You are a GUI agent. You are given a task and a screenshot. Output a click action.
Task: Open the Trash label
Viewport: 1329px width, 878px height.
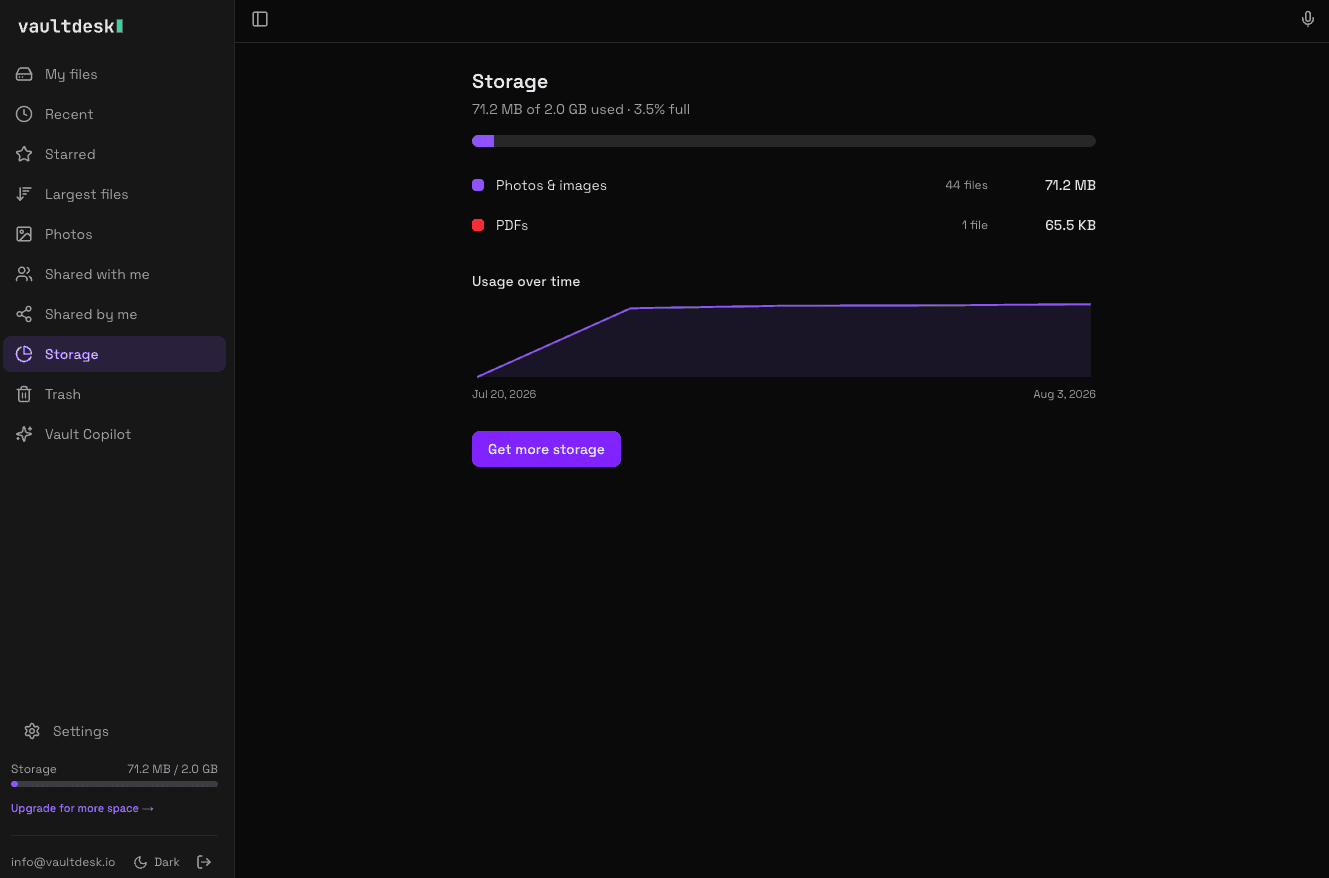pyautogui.click(x=63, y=394)
